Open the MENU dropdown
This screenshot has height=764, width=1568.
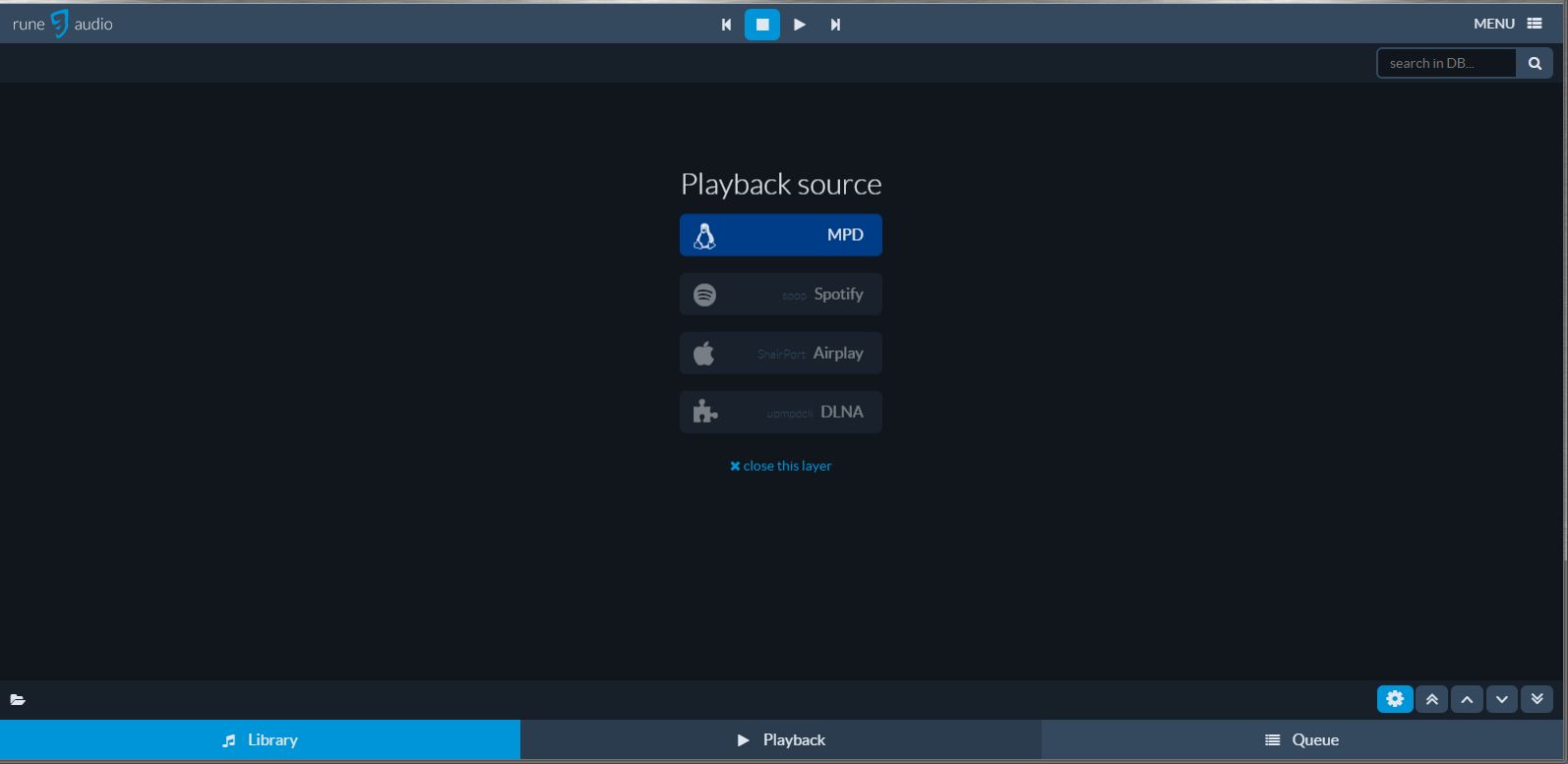click(x=1507, y=24)
